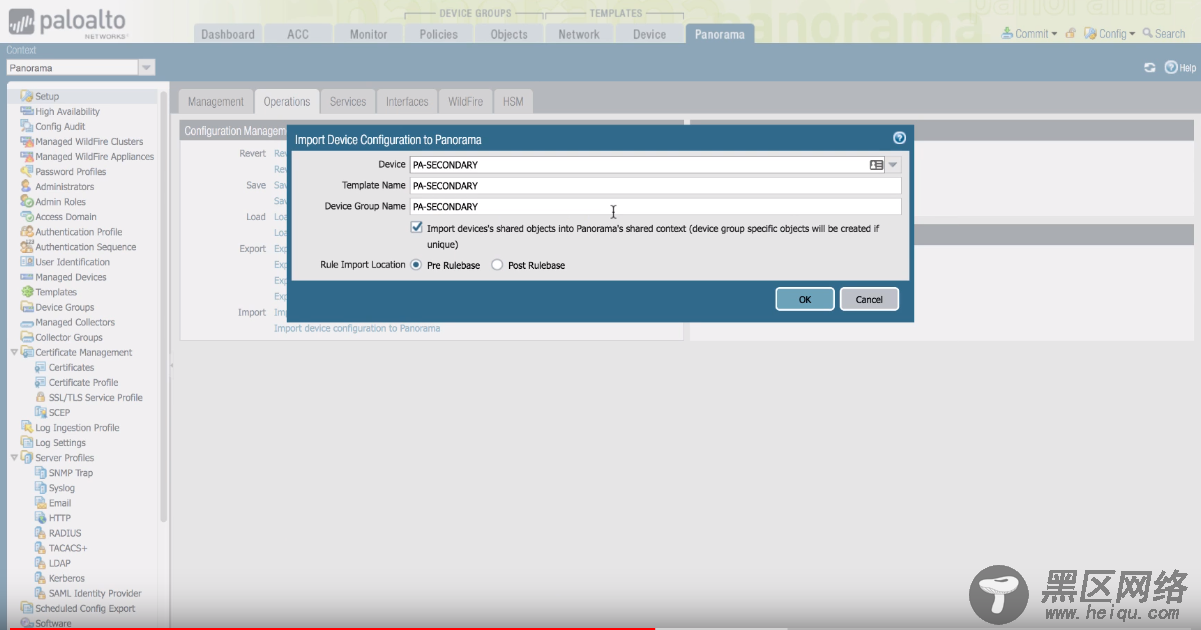Open the Policies tab
This screenshot has width=1201, height=630.
point(438,34)
